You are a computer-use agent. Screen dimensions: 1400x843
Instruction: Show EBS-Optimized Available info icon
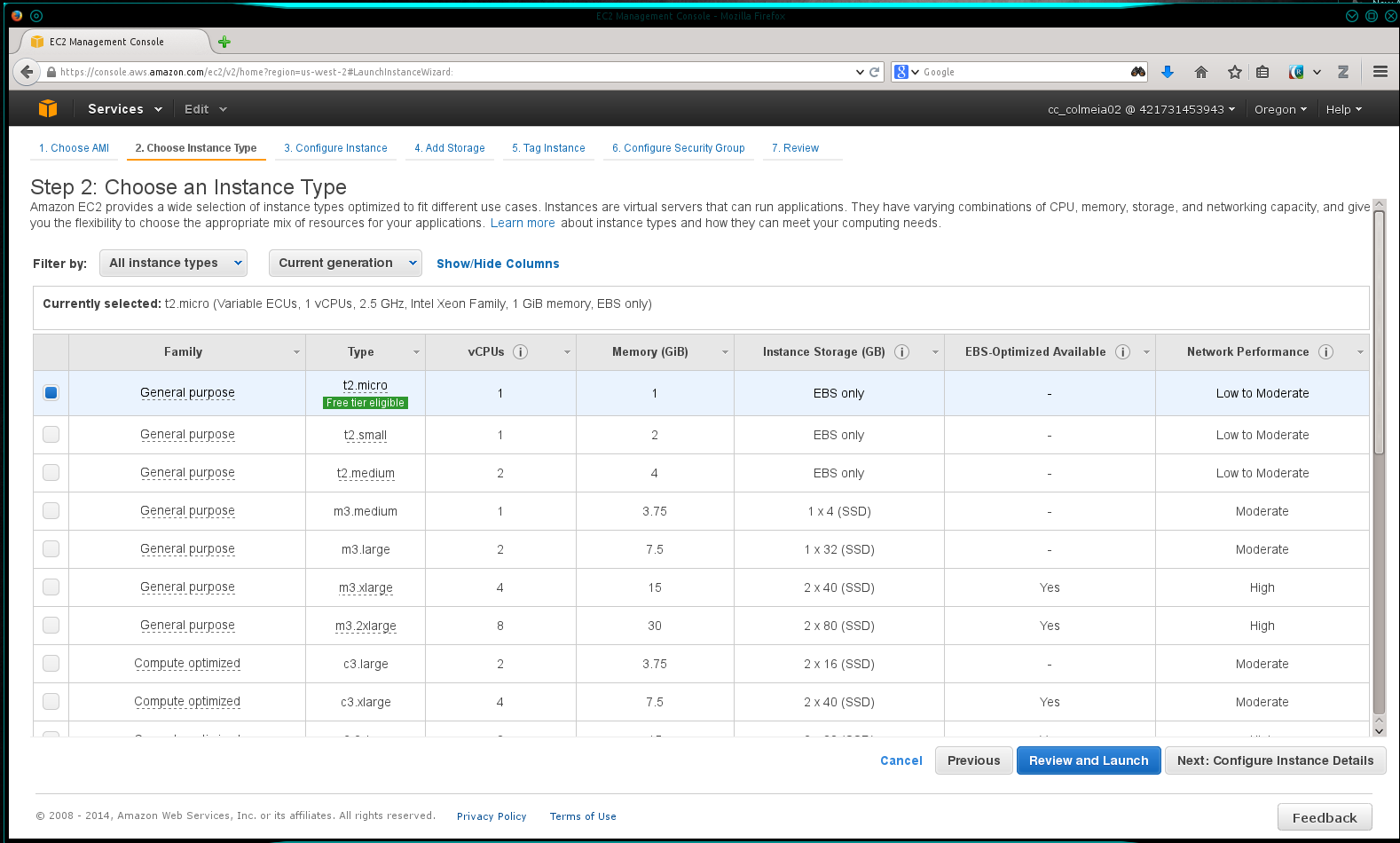click(1123, 352)
